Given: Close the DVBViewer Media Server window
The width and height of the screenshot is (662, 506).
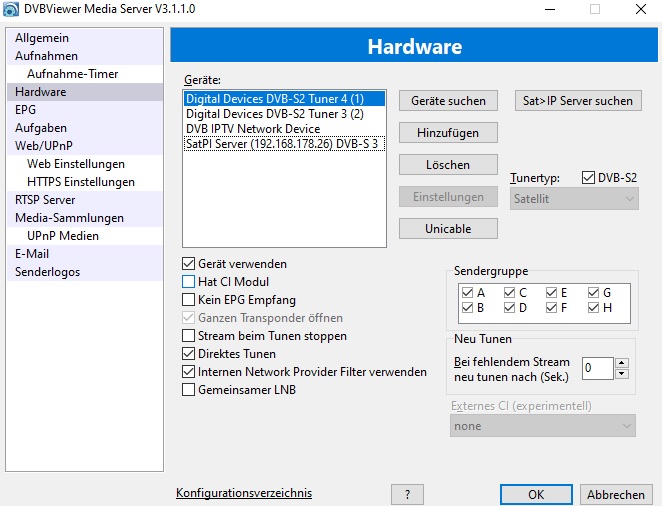Looking at the screenshot, I should [641, 9].
